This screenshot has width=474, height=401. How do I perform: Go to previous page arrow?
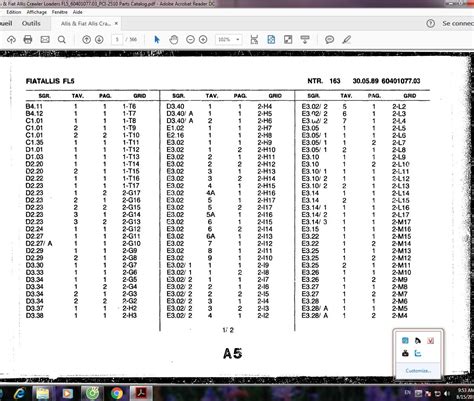(86, 40)
